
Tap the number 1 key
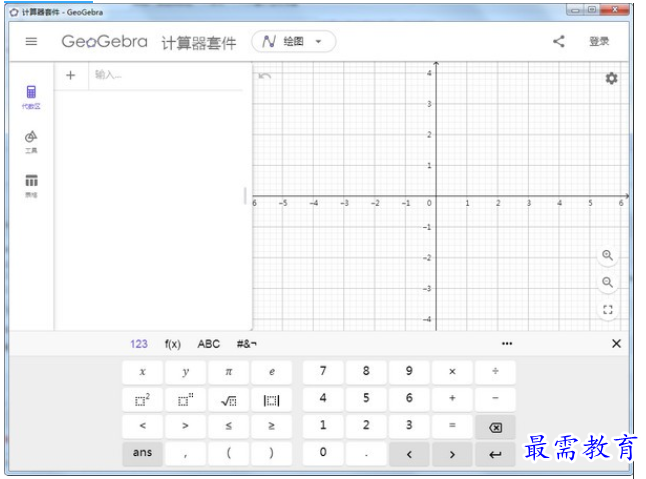click(323, 426)
